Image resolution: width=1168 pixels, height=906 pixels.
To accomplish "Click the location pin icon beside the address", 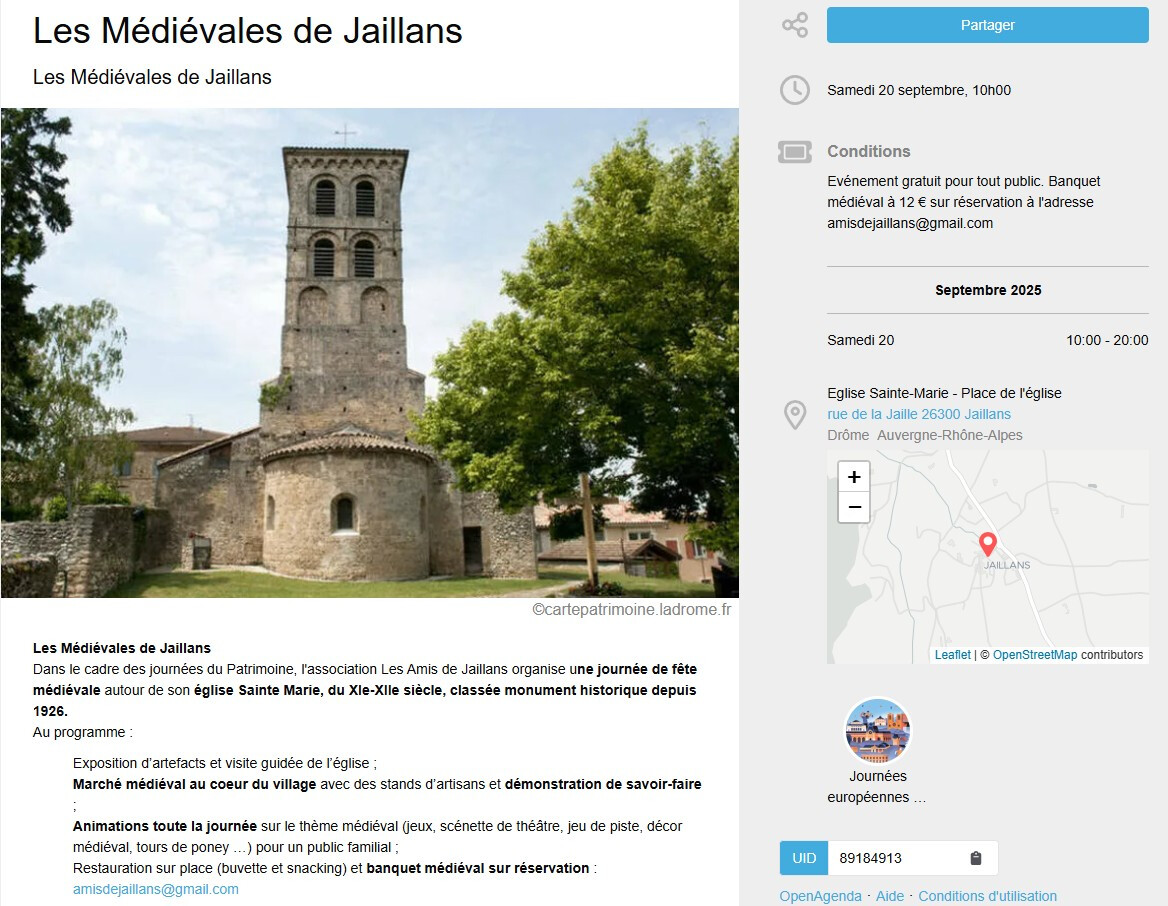I will pos(795,415).
